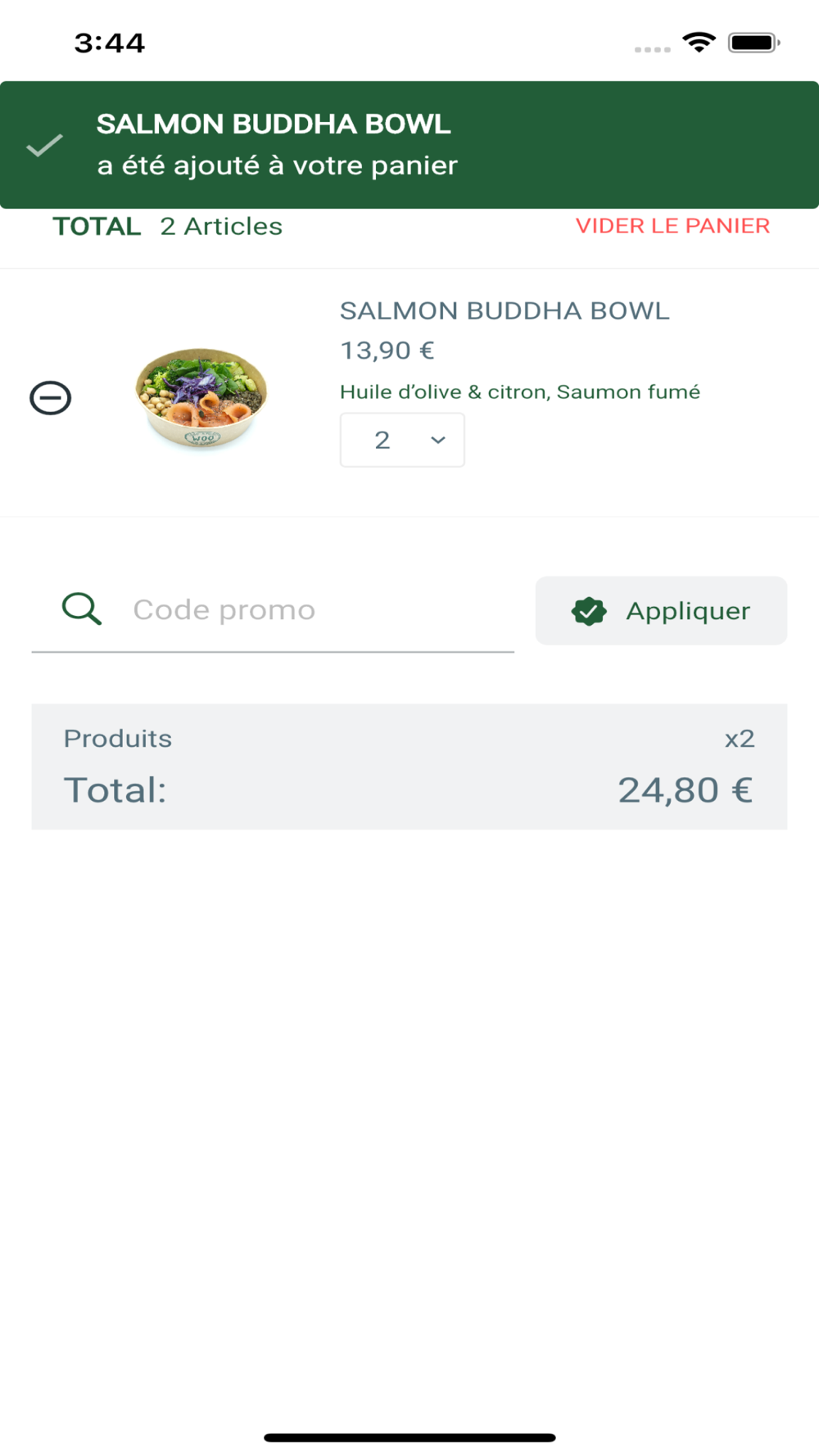Dismiss the green added-to-cart notification banner
Image resolution: width=819 pixels, height=1456 pixels.
[409, 145]
